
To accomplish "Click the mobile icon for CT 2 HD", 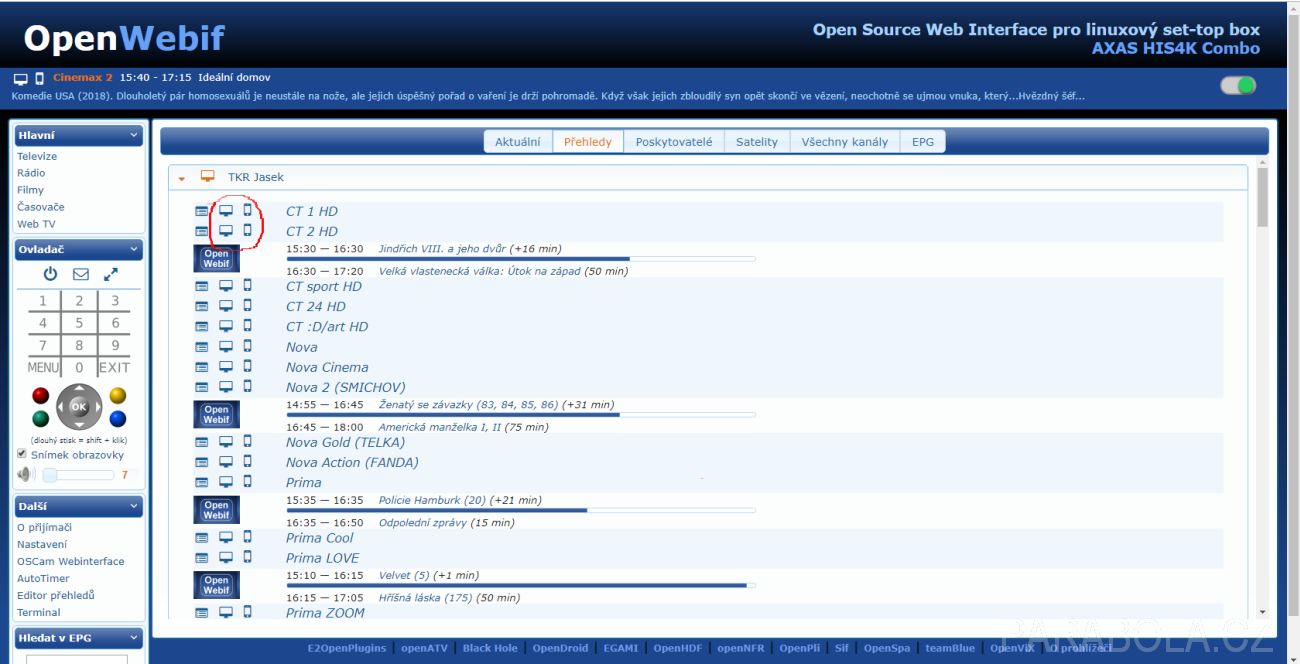I will 248,230.
